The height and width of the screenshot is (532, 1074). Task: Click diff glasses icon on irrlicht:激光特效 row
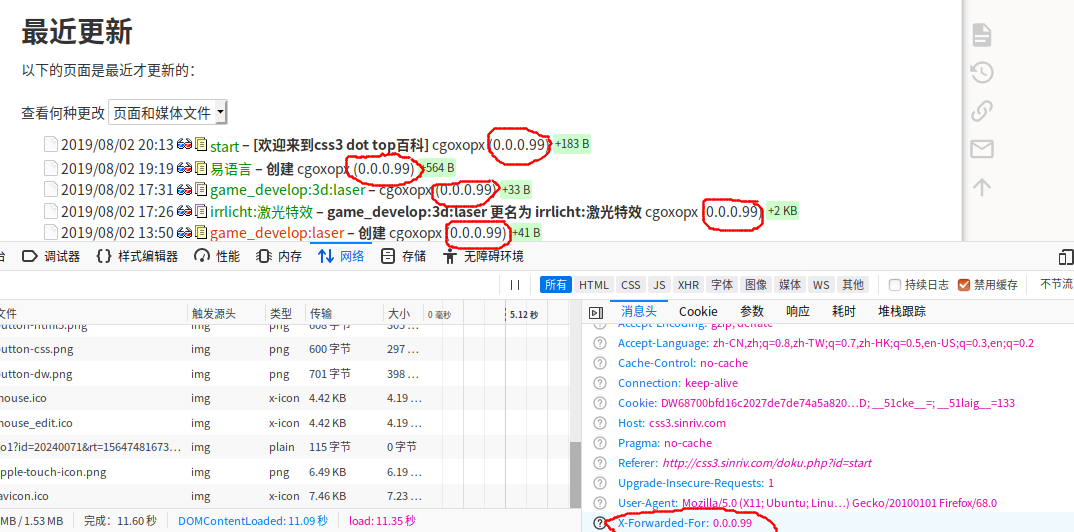(185, 212)
